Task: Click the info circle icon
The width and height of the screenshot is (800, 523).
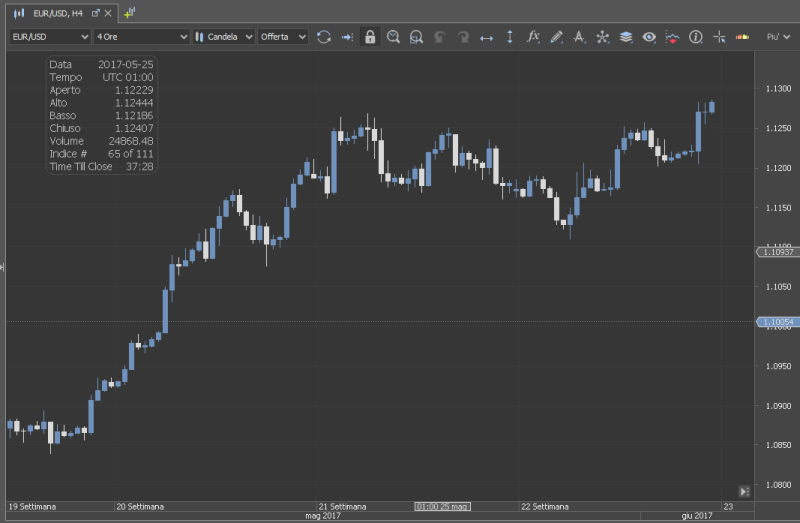Action: (696, 37)
